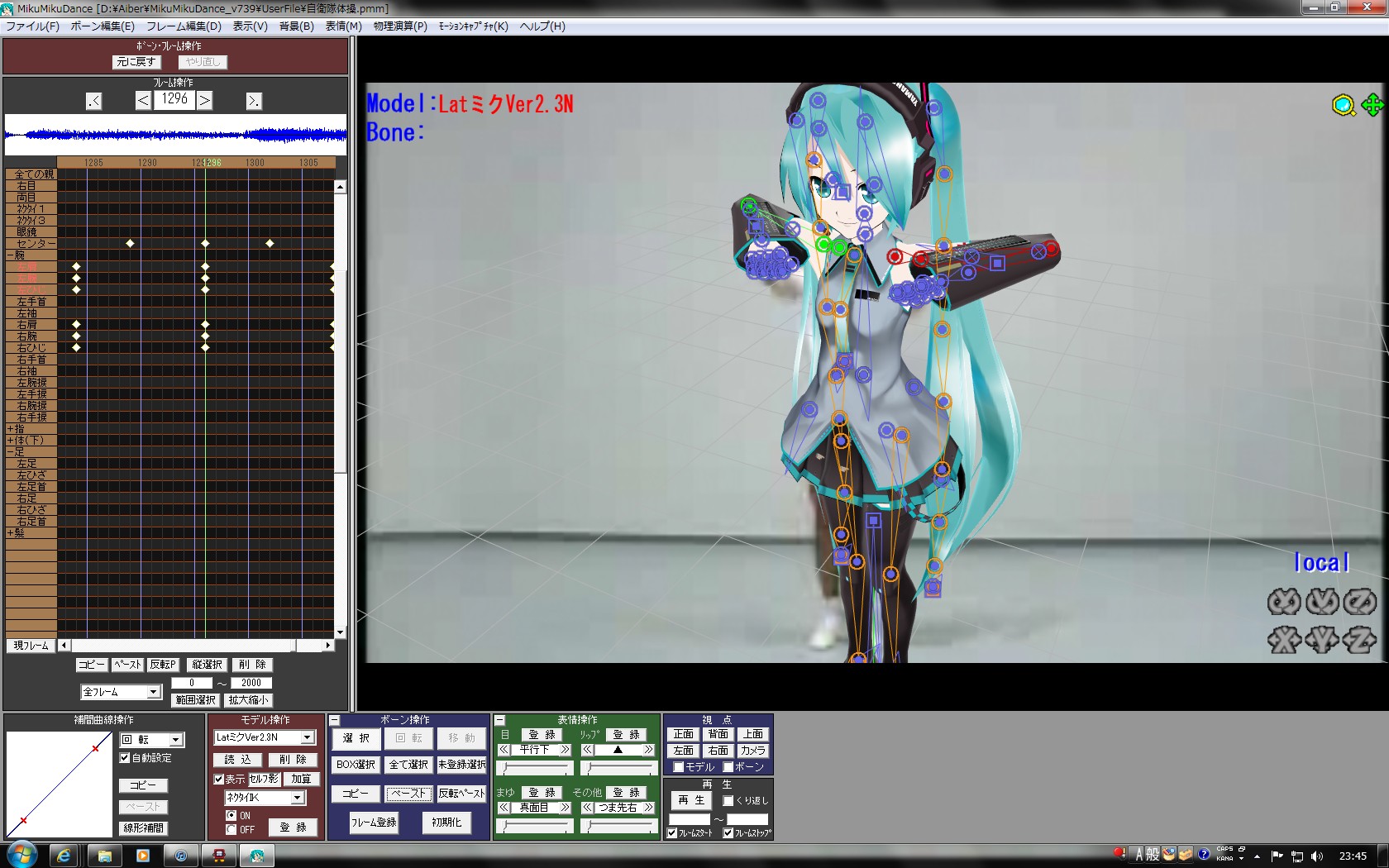Open the フレーム編集(D) menu
Screen dimensions: 1389x868
pos(184,26)
